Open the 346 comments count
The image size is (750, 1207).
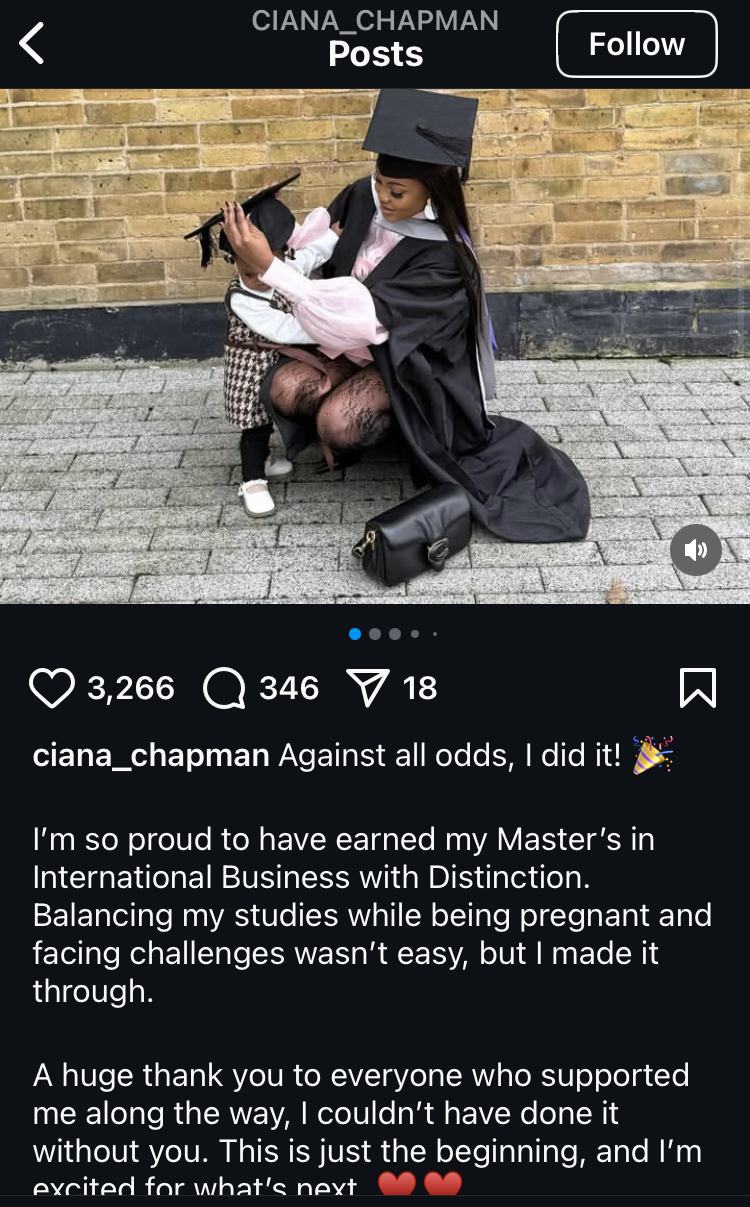pos(289,688)
